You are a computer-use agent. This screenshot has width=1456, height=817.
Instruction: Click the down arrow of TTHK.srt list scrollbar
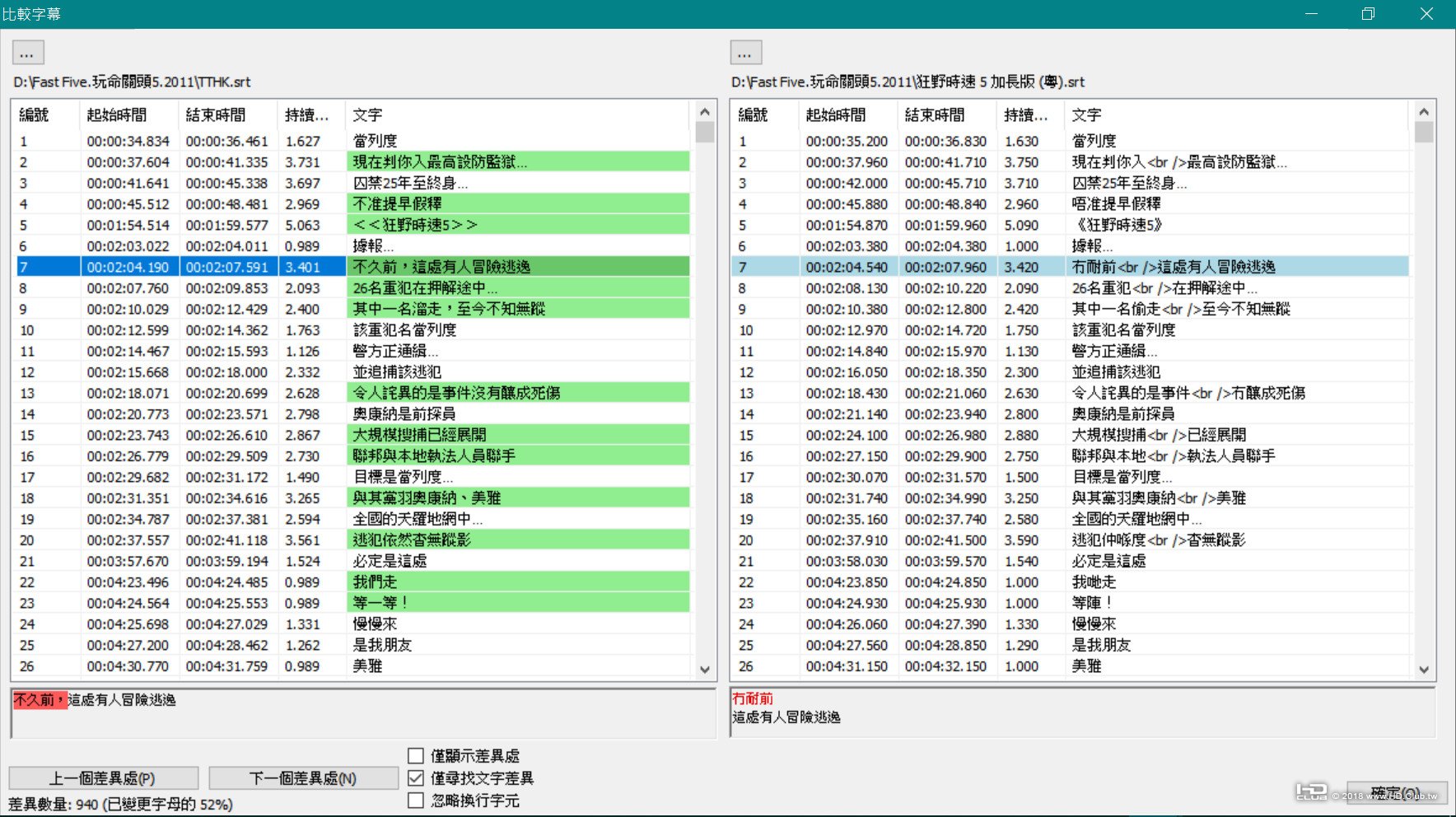704,670
